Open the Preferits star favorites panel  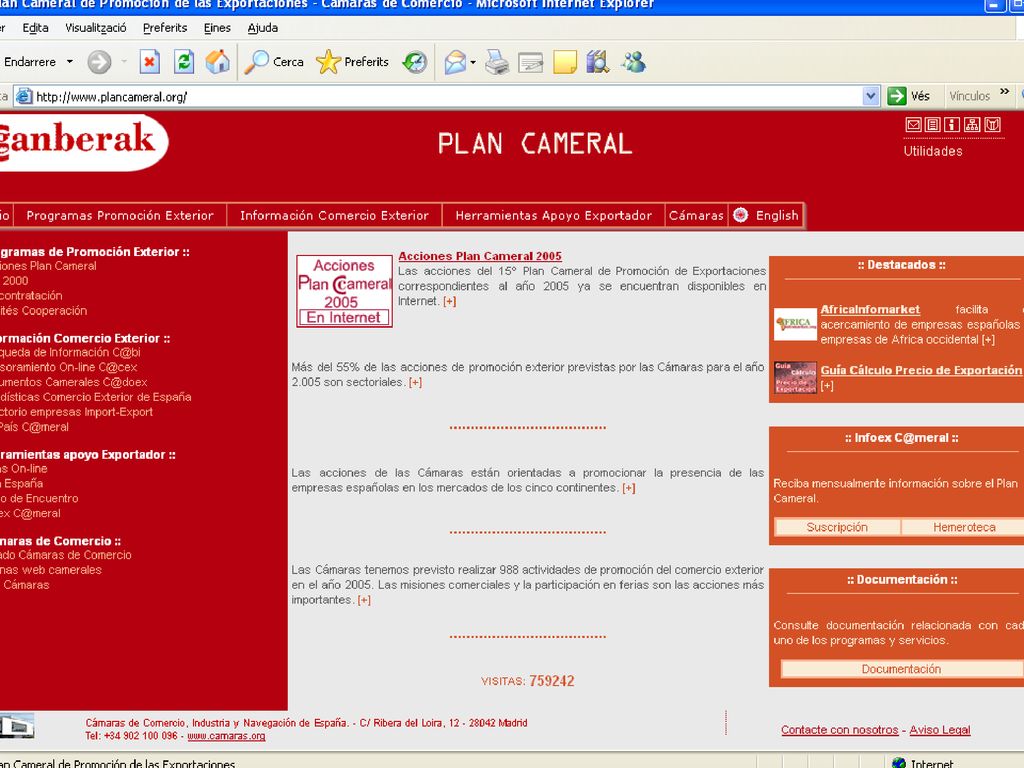point(352,62)
